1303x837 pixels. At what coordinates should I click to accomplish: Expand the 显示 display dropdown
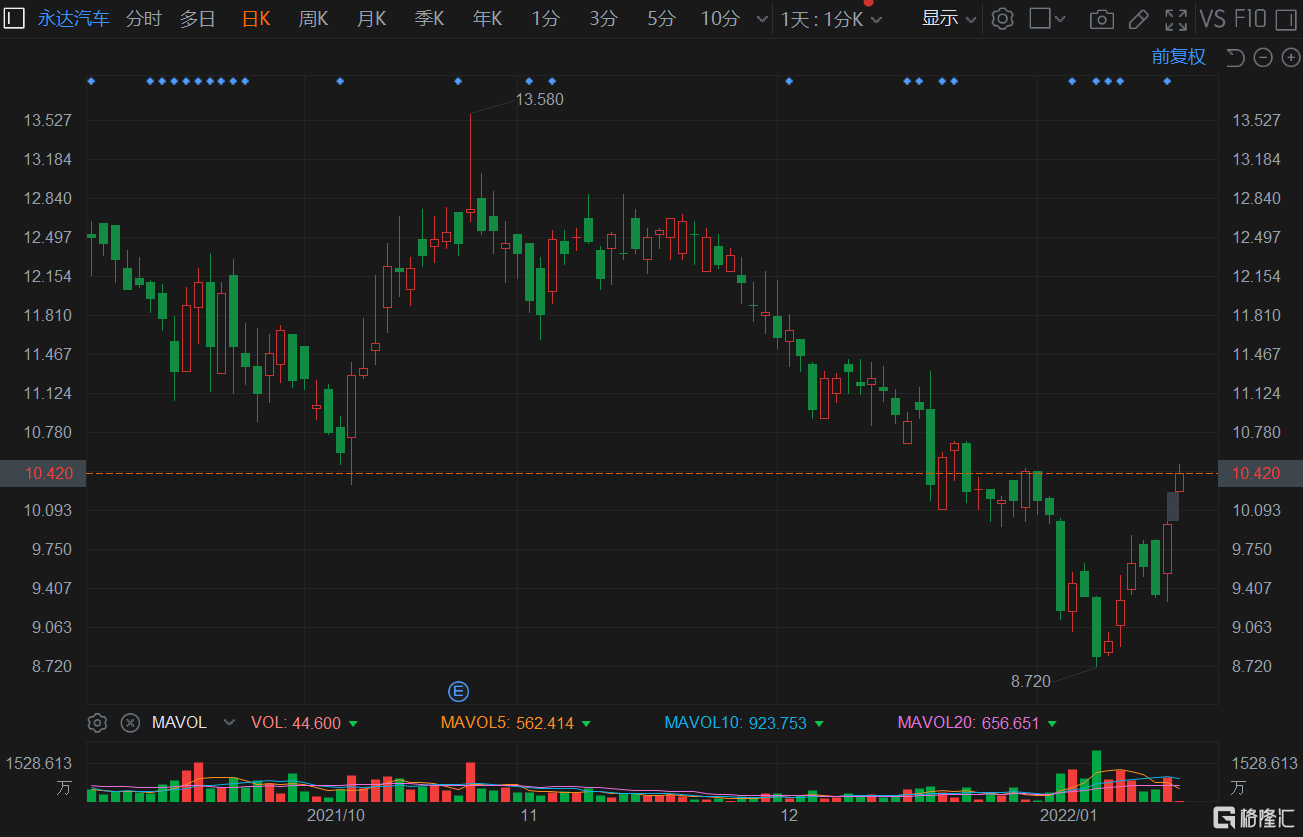point(948,18)
